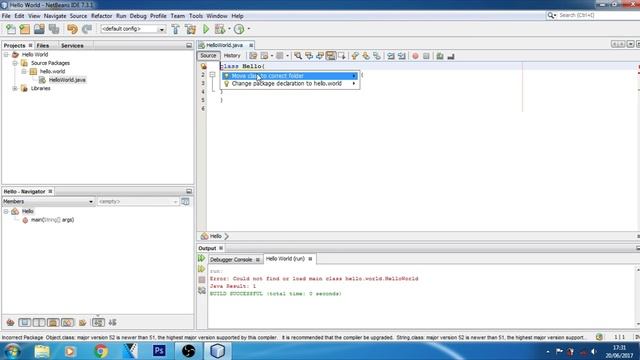Click the Shift Line Right editor icon
The height and width of the screenshot is (360, 640).
click(402, 56)
